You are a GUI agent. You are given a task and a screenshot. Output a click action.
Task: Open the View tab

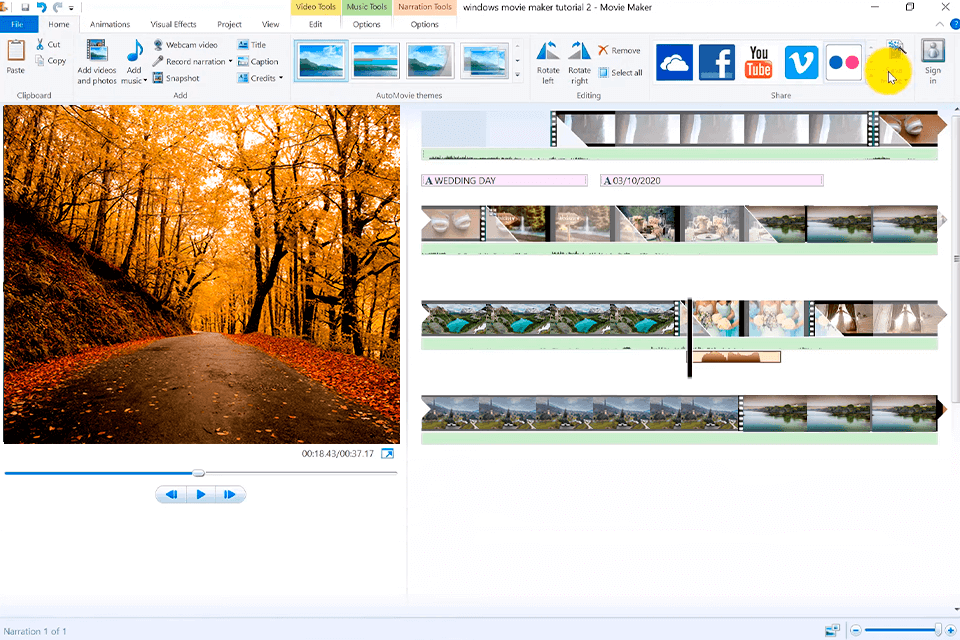270,24
